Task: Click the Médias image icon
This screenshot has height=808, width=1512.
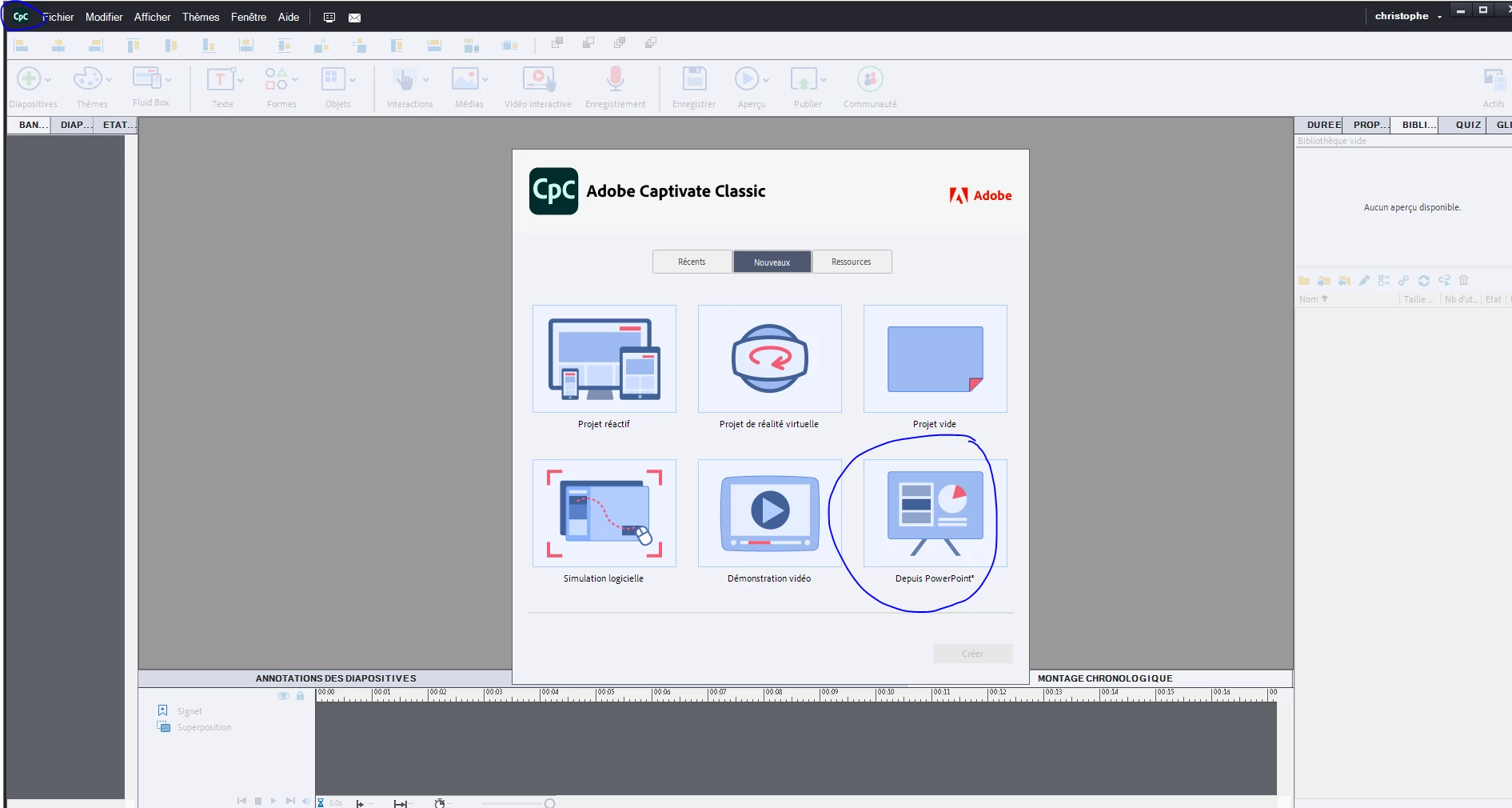Action: (x=465, y=78)
